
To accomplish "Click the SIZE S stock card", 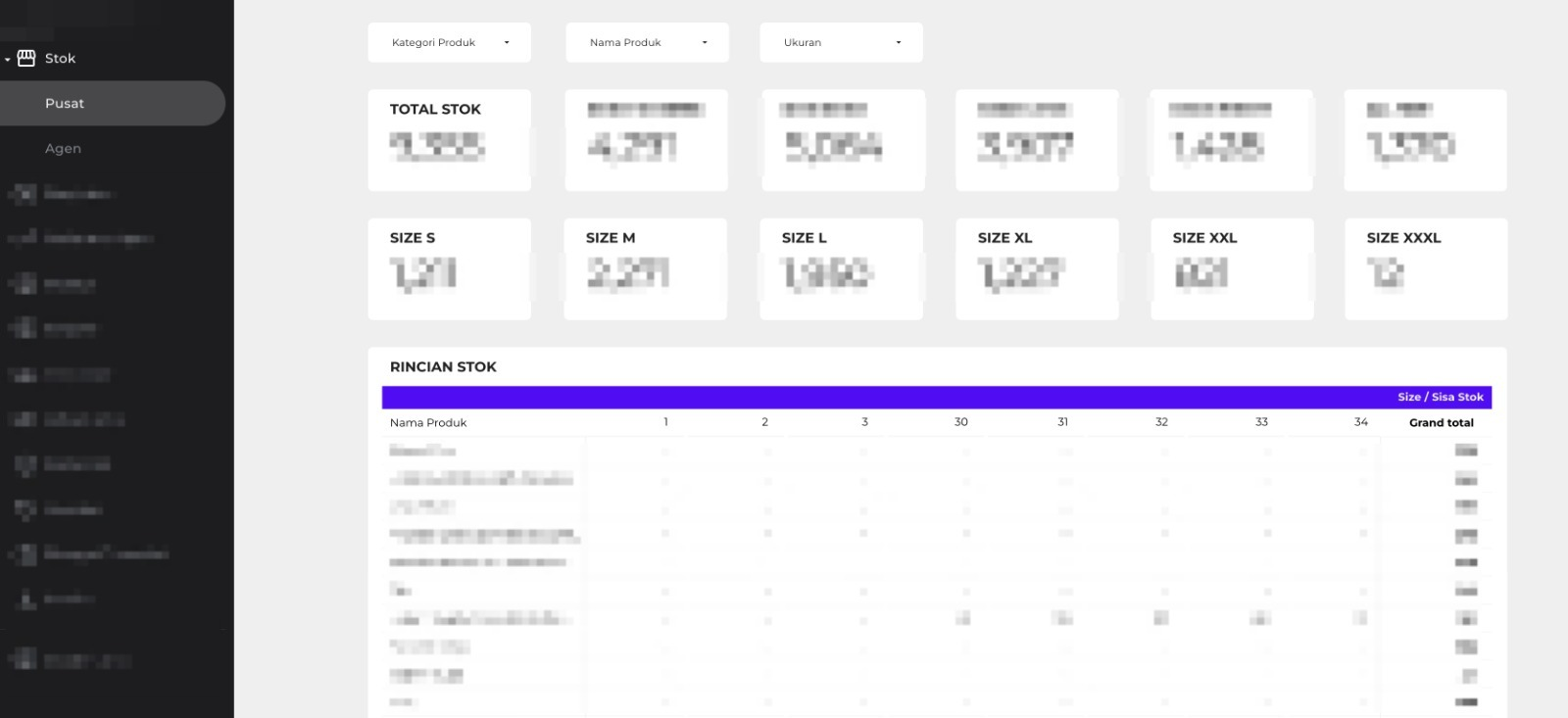I will [449, 269].
